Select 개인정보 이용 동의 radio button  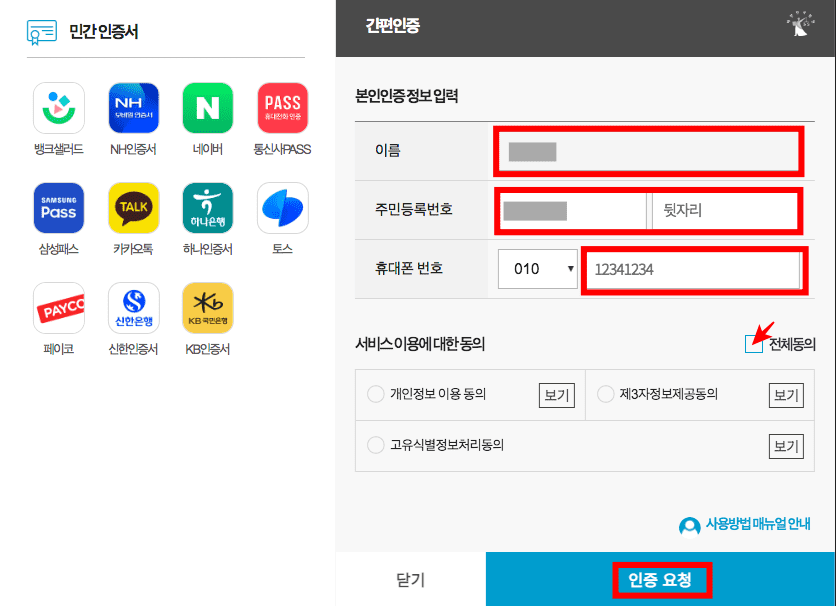(x=376, y=394)
